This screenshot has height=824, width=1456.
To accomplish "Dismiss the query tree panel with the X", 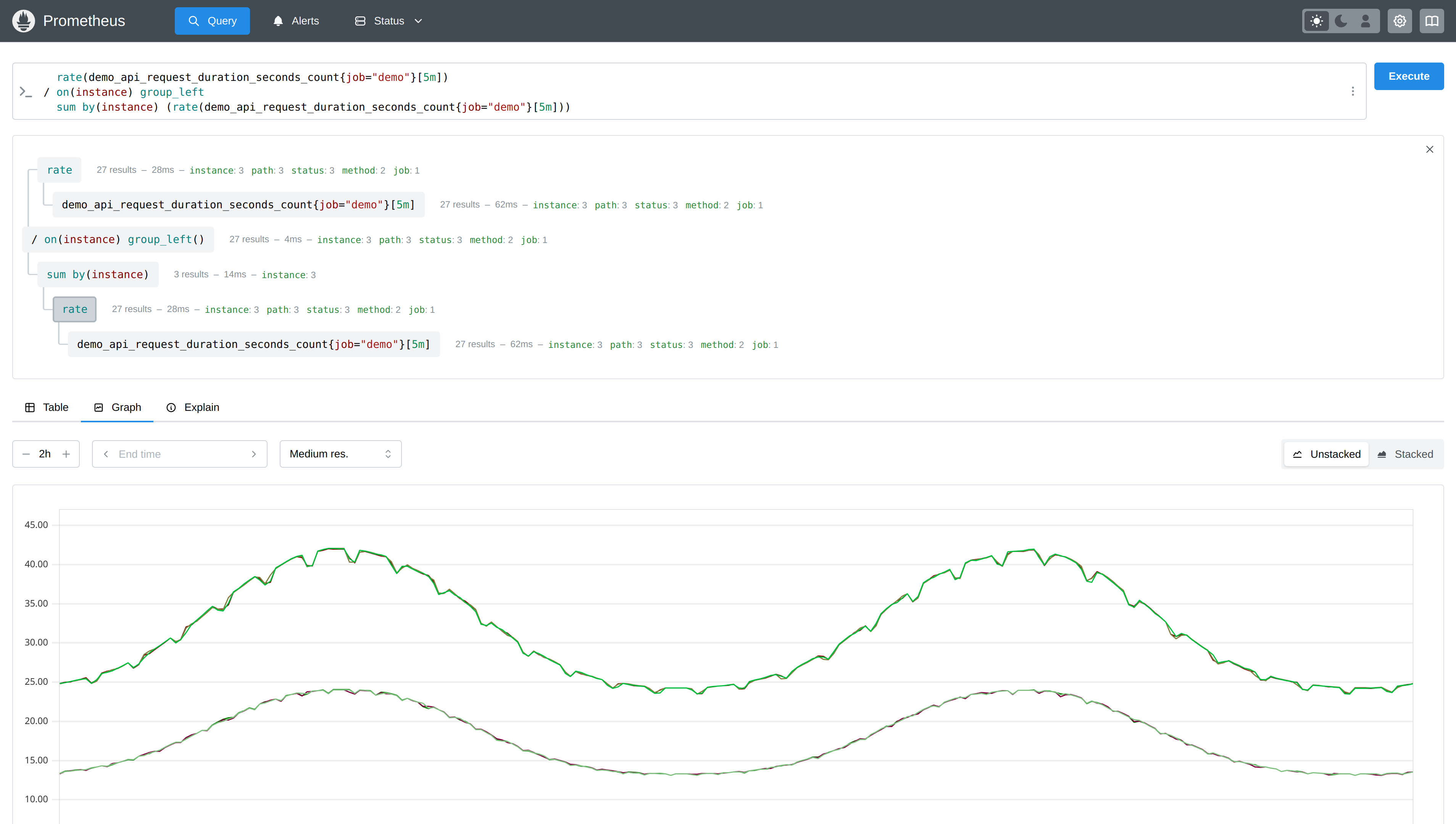I will [x=1430, y=149].
